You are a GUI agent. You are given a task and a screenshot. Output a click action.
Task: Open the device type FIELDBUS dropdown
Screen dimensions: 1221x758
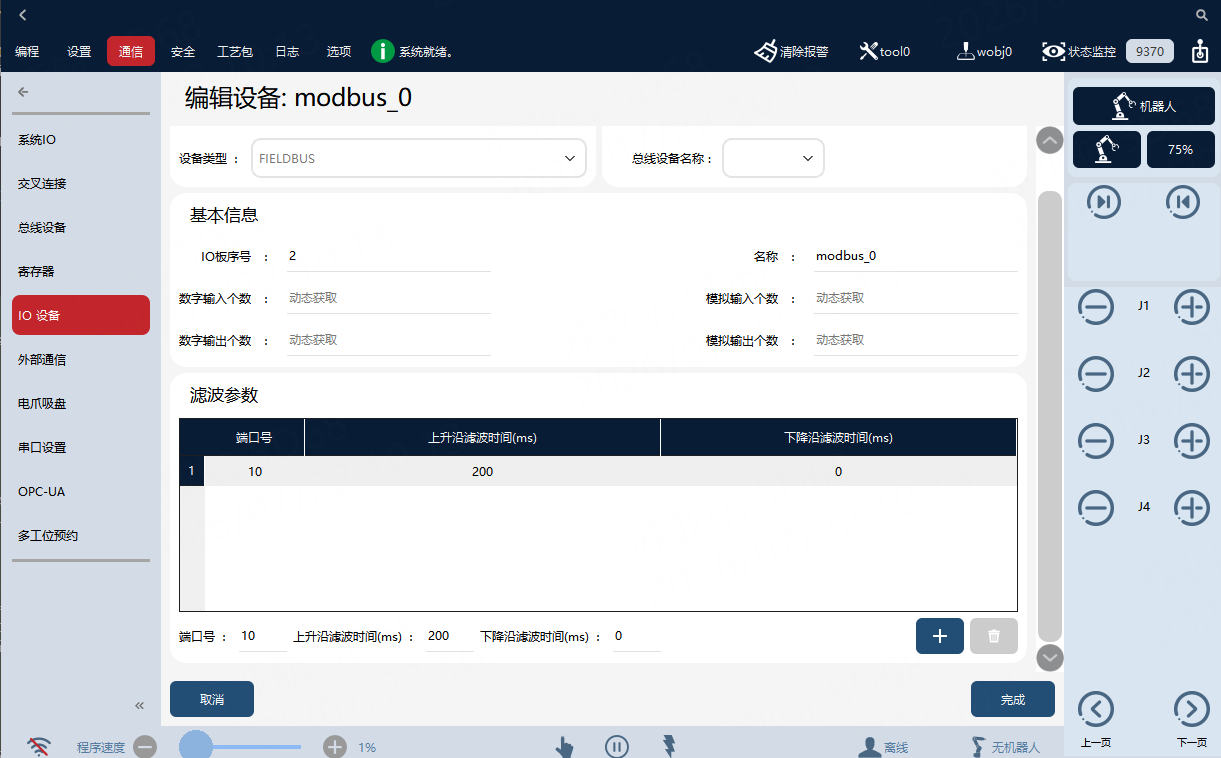coord(419,158)
